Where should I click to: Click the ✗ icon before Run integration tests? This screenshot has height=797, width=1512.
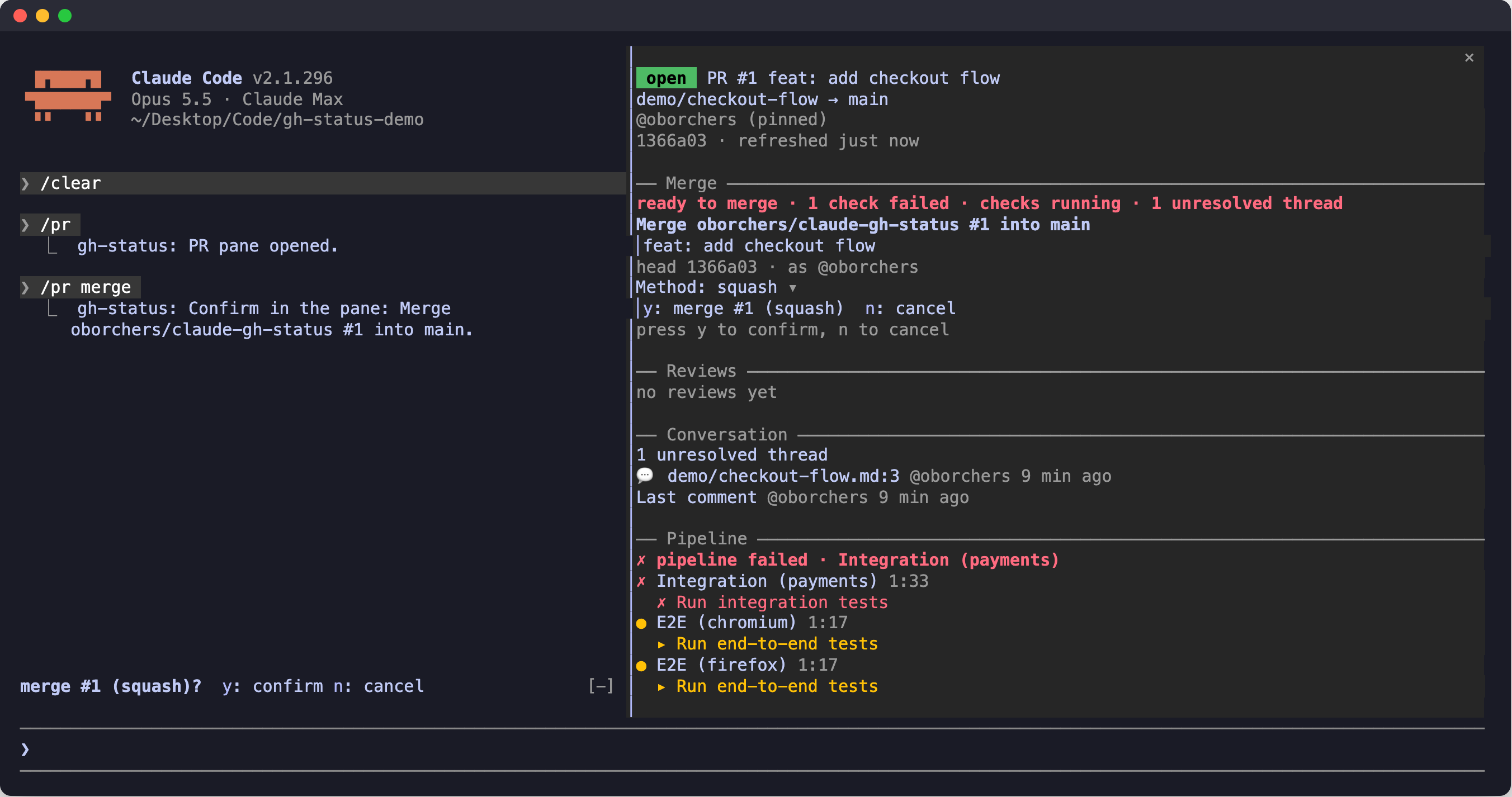(661, 602)
